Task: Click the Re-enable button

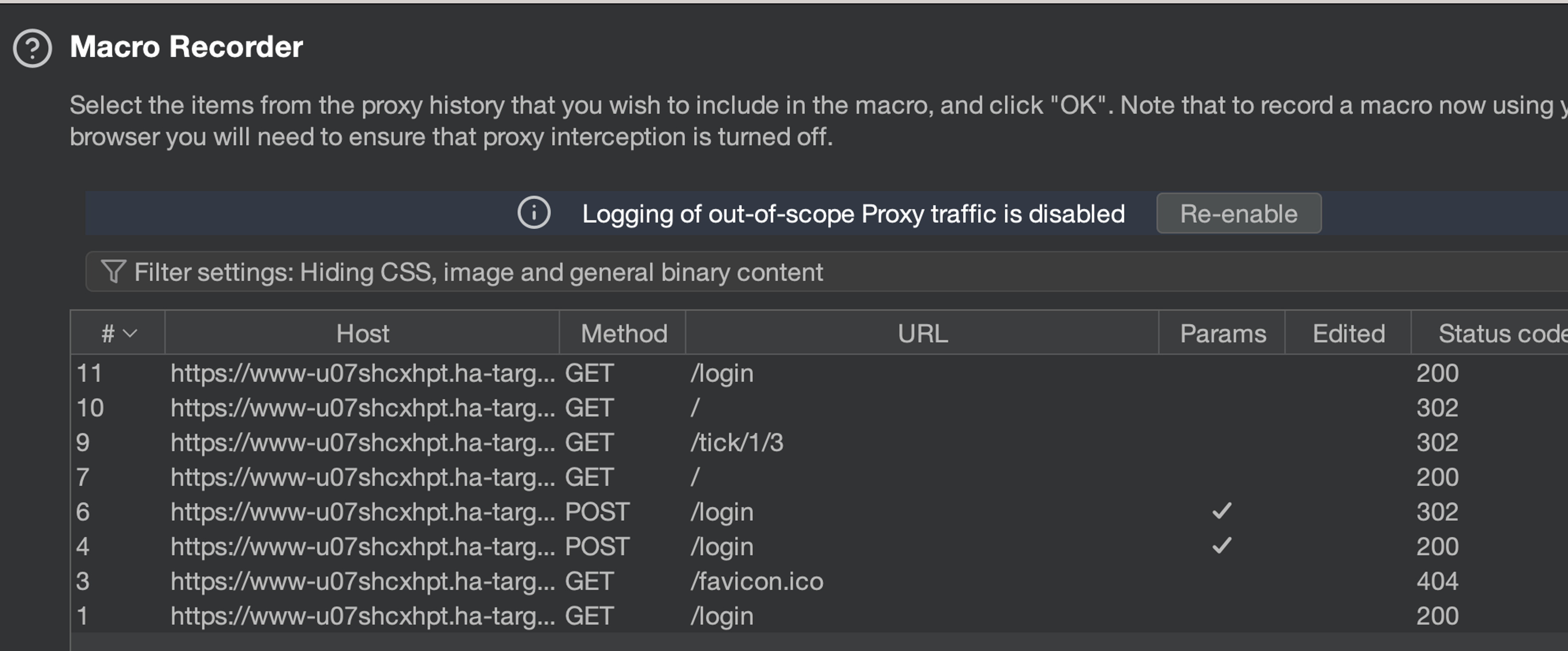Action: pyautogui.click(x=1238, y=213)
